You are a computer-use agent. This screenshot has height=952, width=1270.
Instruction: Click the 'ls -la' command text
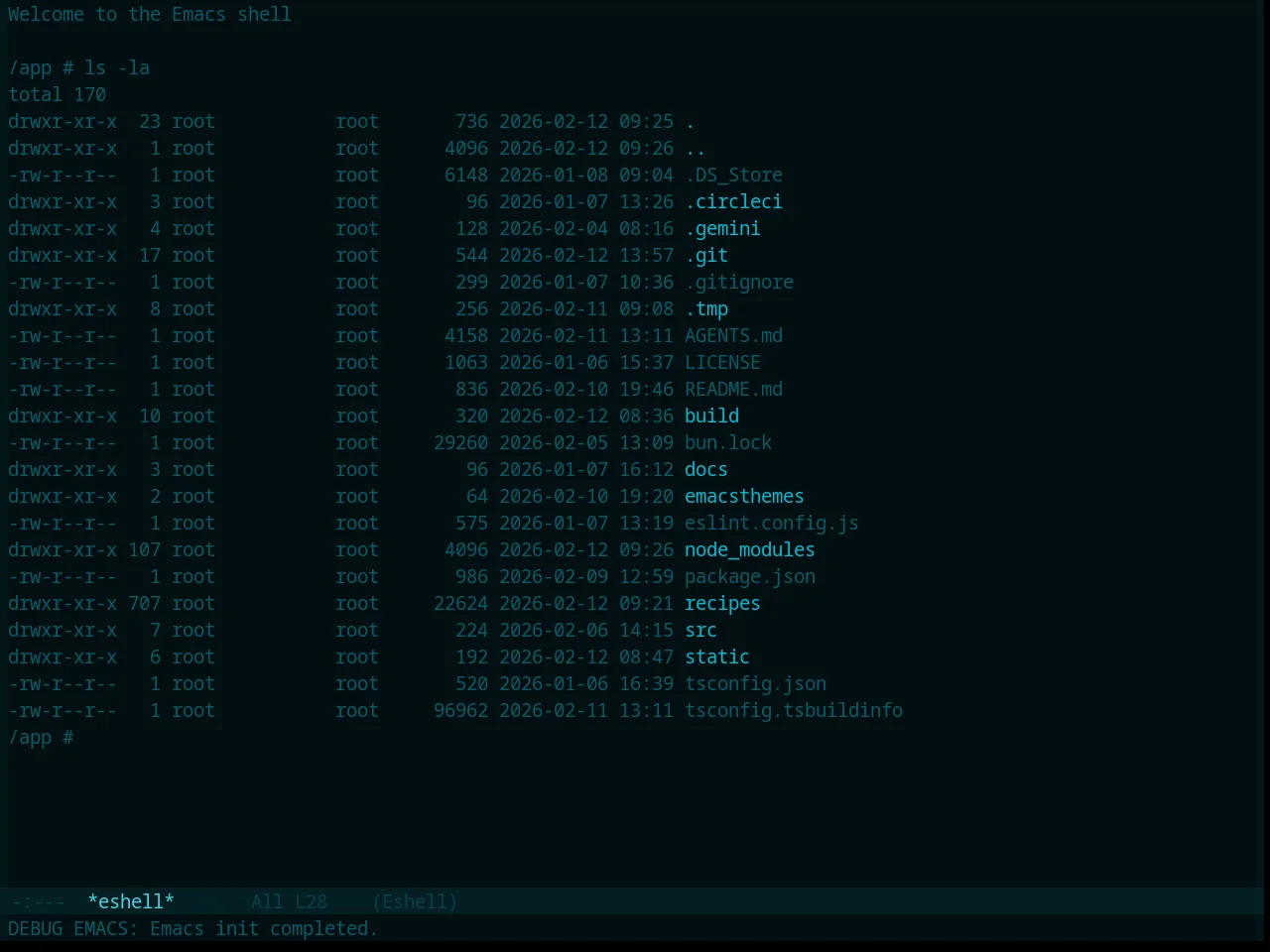pos(117,67)
